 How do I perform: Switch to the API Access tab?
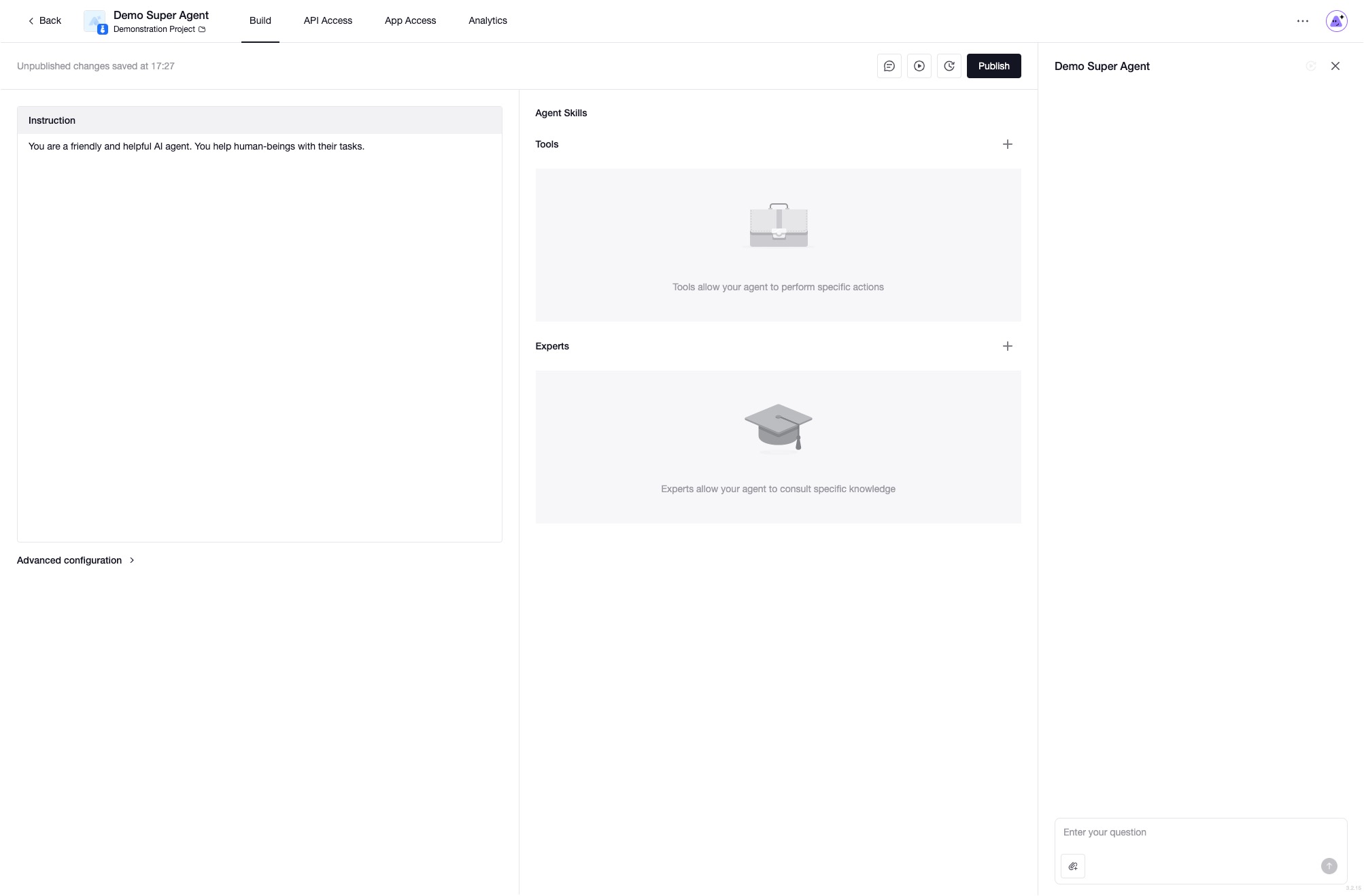pos(328,20)
